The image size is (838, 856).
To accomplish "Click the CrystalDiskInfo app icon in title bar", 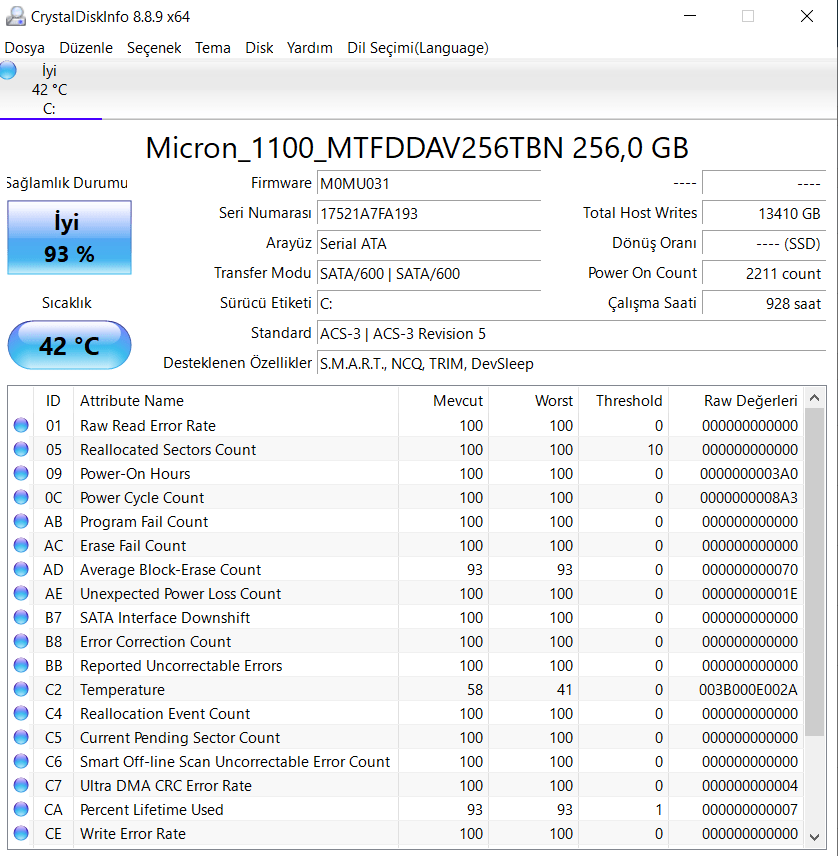I will (15, 16).
